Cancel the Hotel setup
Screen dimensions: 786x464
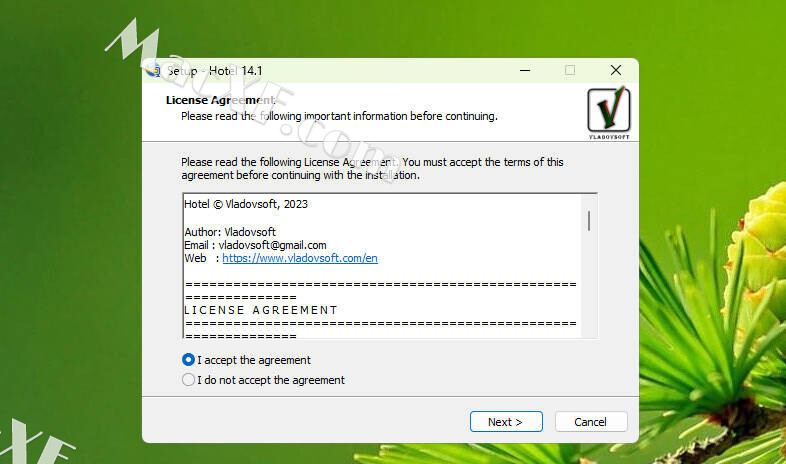591,422
